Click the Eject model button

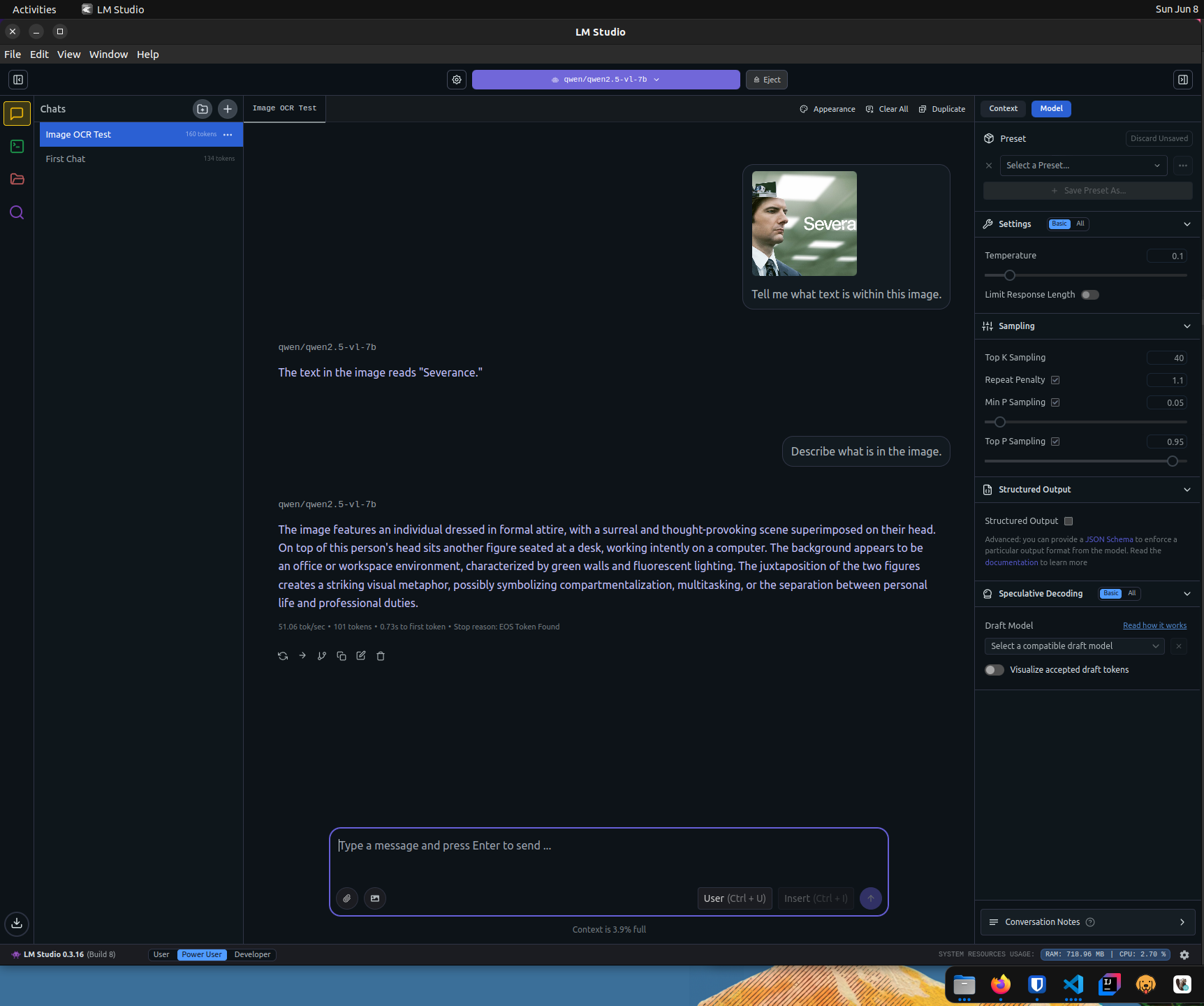tap(767, 80)
